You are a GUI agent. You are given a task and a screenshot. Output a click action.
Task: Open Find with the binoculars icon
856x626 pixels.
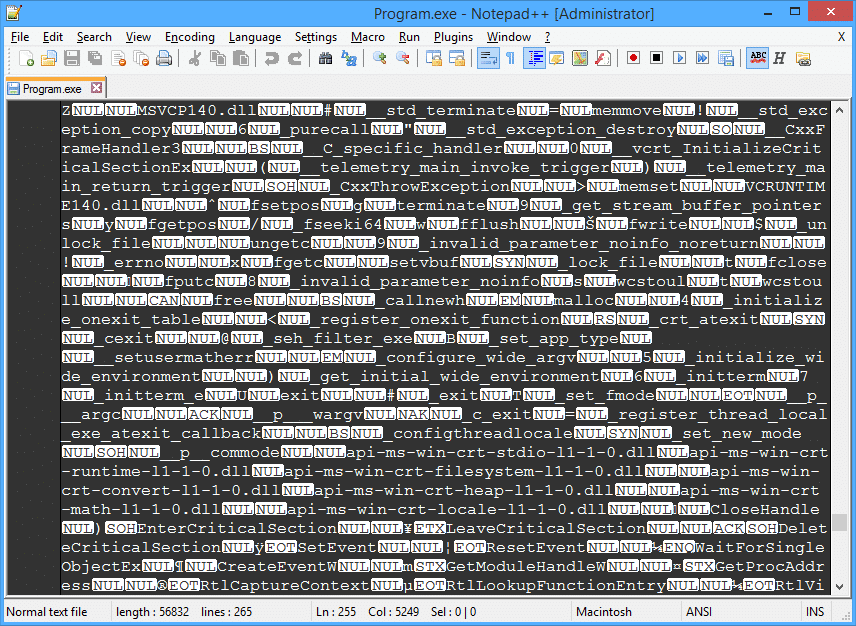(325, 58)
